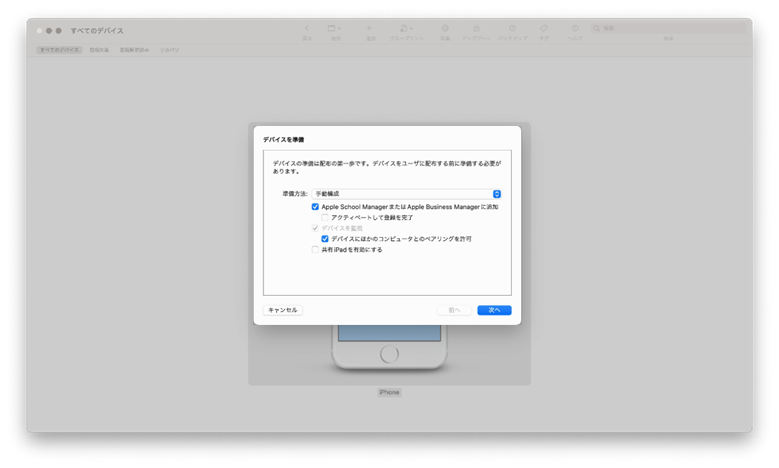The height and width of the screenshot is (468, 779).
Task: Click the Prepare gear icon in toolbar
Action: coord(445,28)
